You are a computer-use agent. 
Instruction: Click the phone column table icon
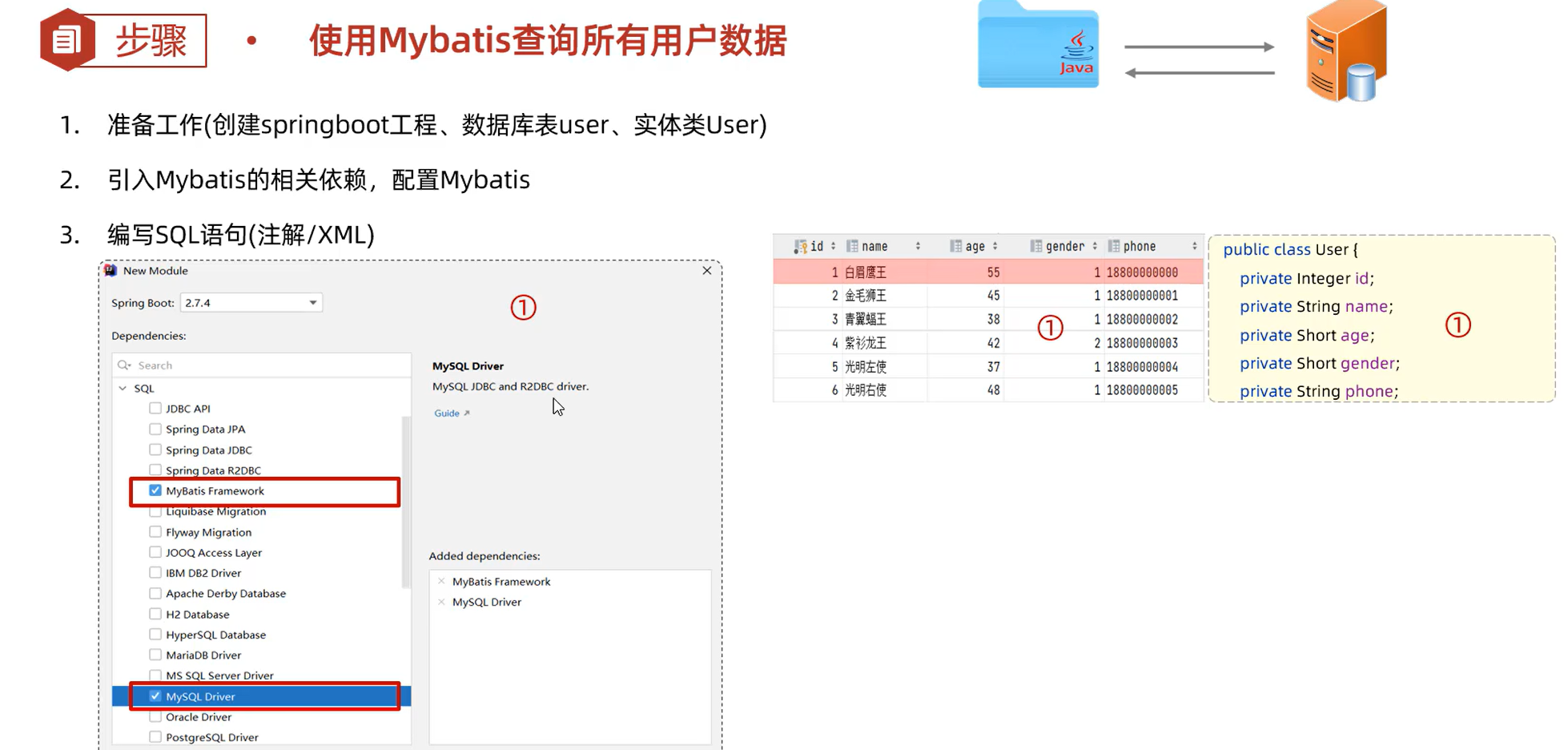[1114, 247]
